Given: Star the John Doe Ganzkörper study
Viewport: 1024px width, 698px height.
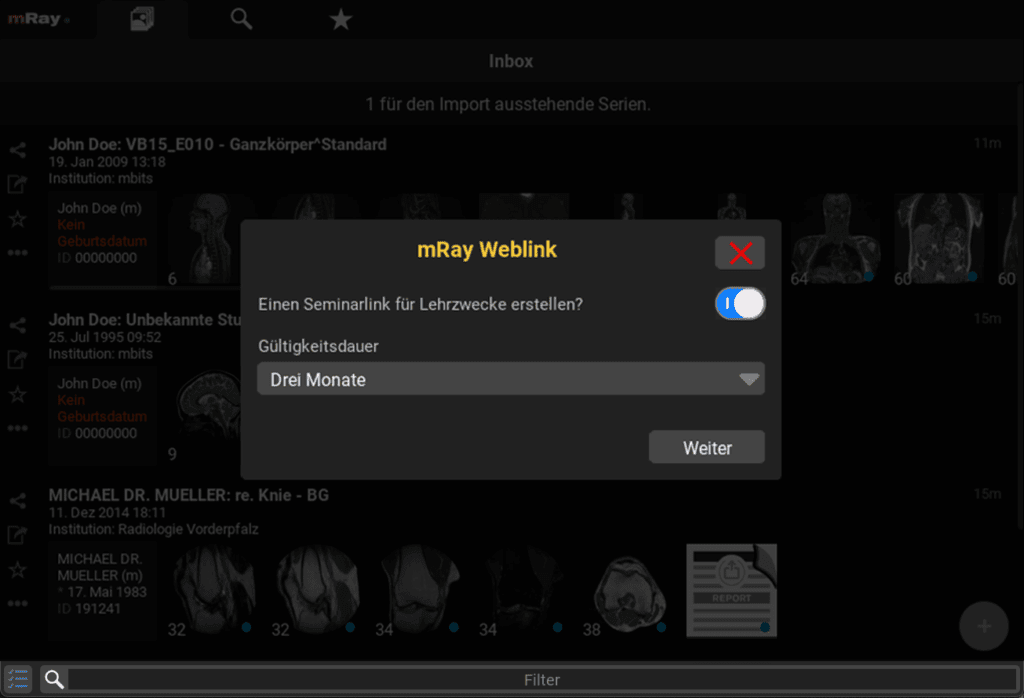Looking at the screenshot, I should pyautogui.click(x=17, y=219).
